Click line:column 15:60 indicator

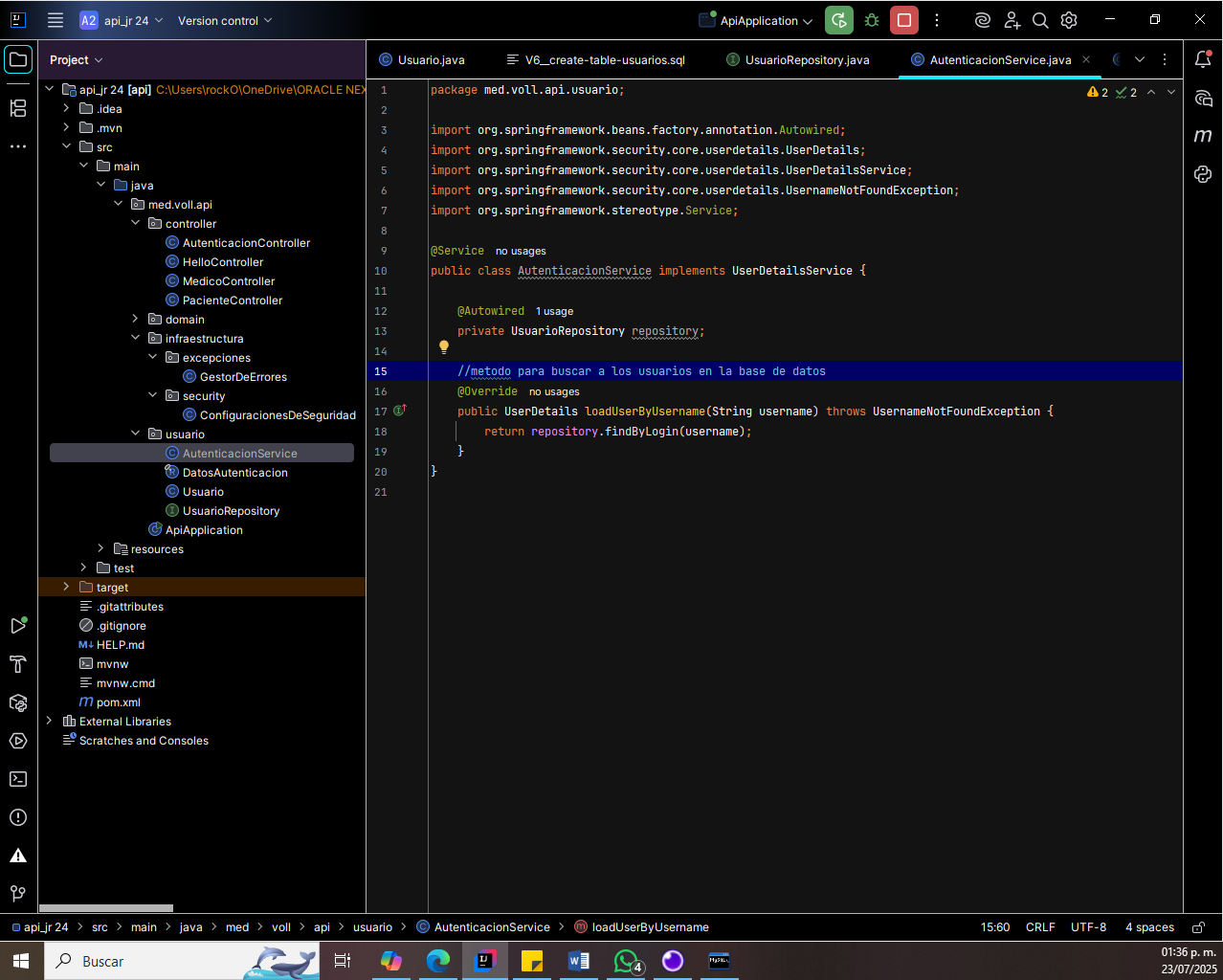click(x=995, y=927)
